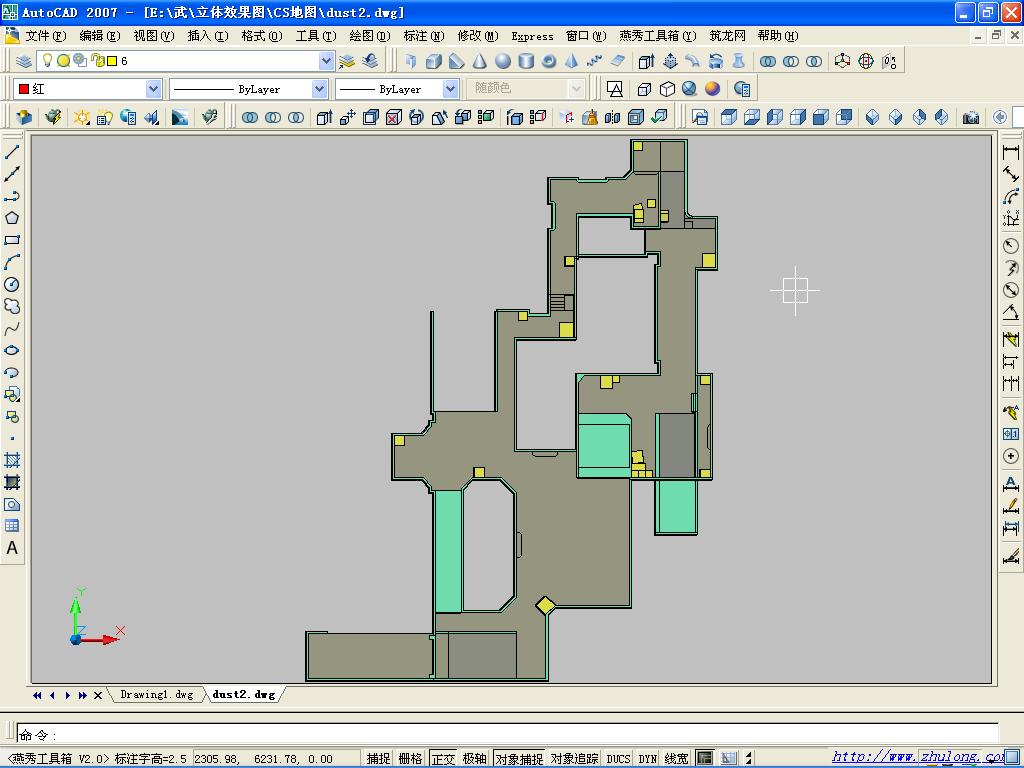Select the Table tool in draw toolbar
This screenshot has width=1024, height=768.
click(12, 526)
